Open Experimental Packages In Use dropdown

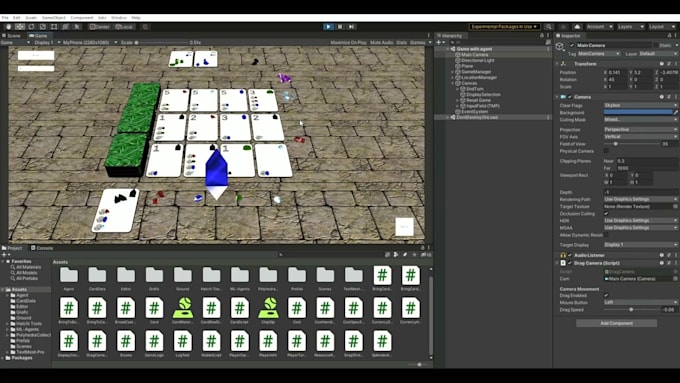point(504,26)
